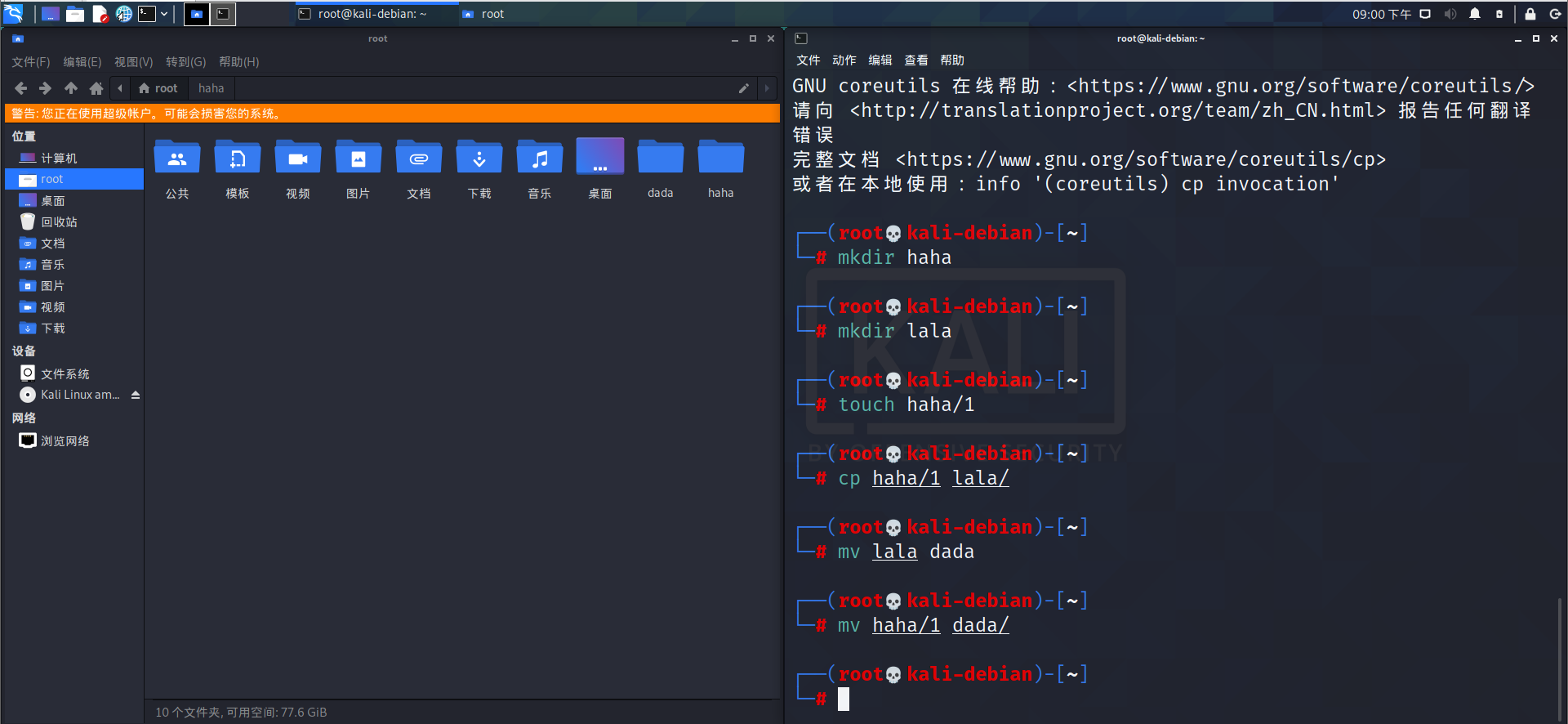Go to the parent folder arrow
1568x724 pixels.
[x=71, y=88]
